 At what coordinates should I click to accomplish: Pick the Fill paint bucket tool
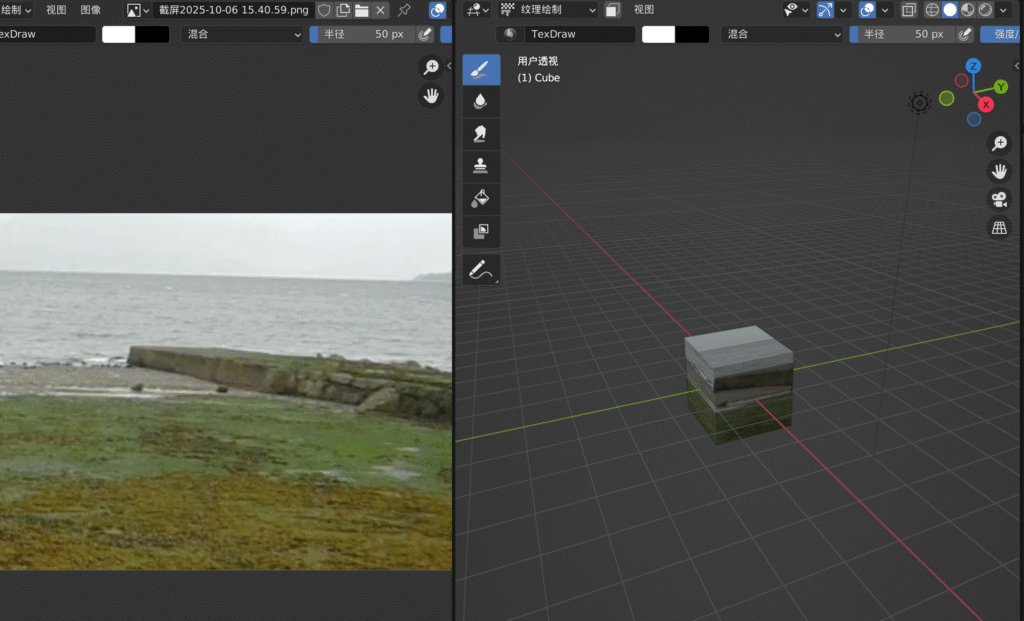click(x=481, y=199)
